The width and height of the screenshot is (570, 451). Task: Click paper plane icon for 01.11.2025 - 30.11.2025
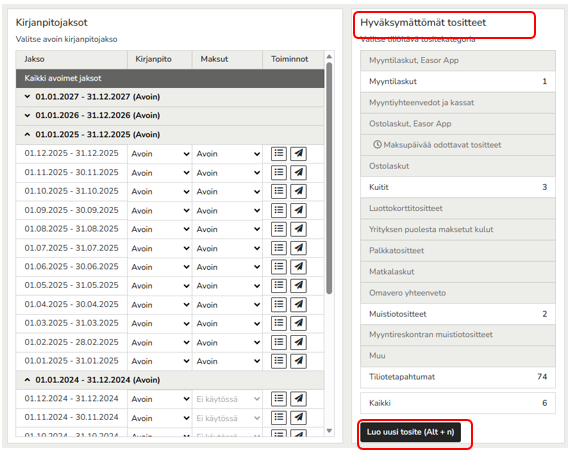[x=298, y=173]
